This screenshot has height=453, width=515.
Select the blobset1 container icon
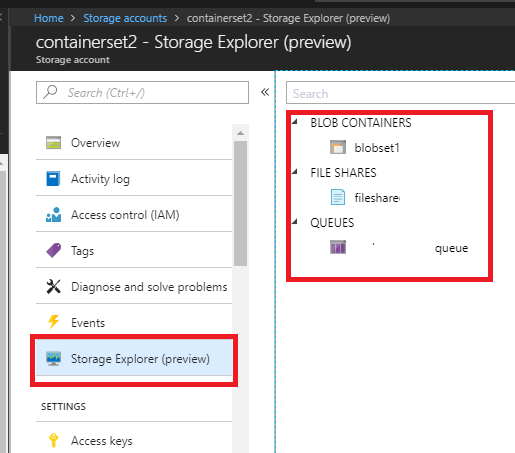(338, 147)
